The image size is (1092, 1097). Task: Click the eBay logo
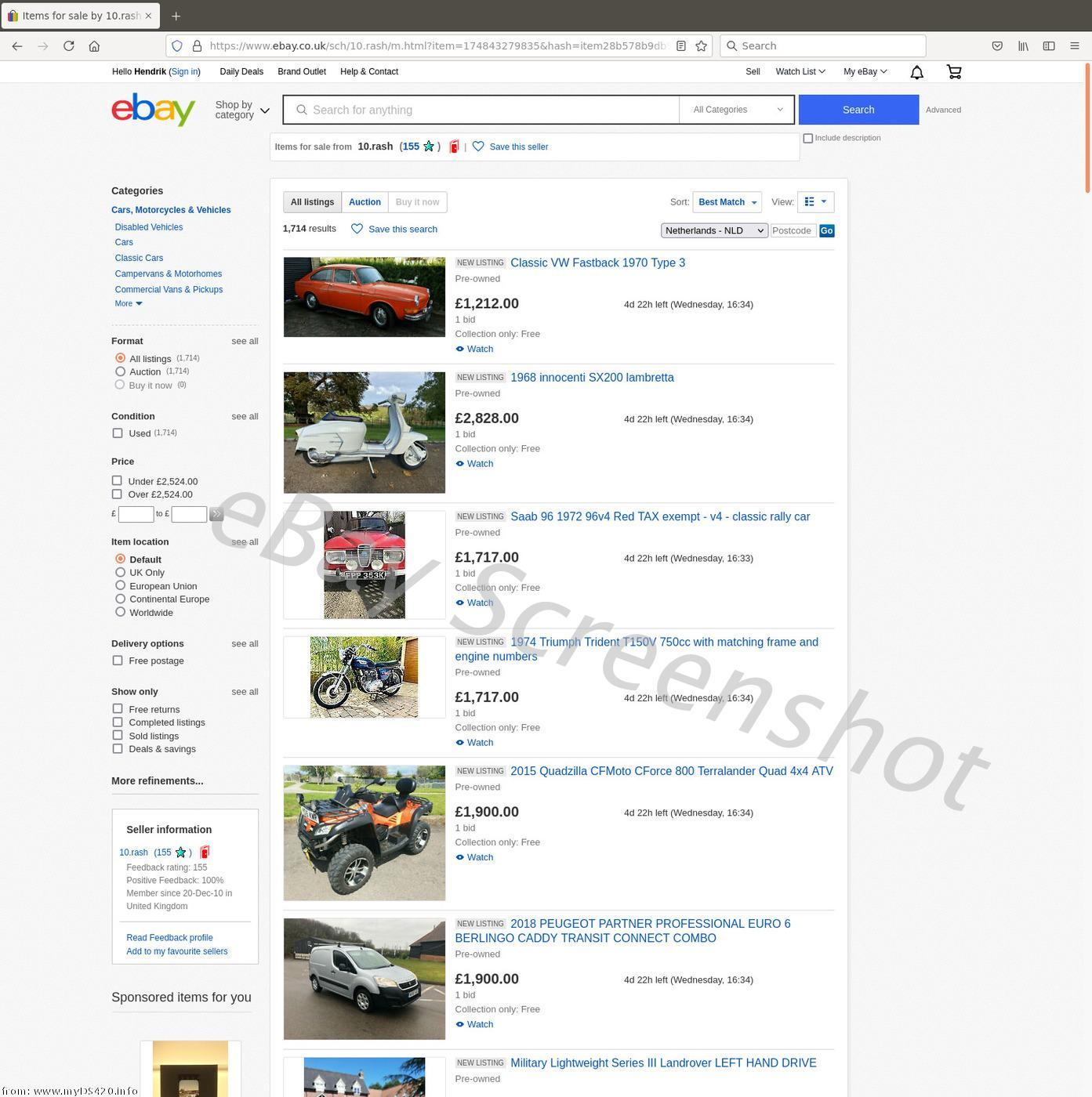point(153,110)
